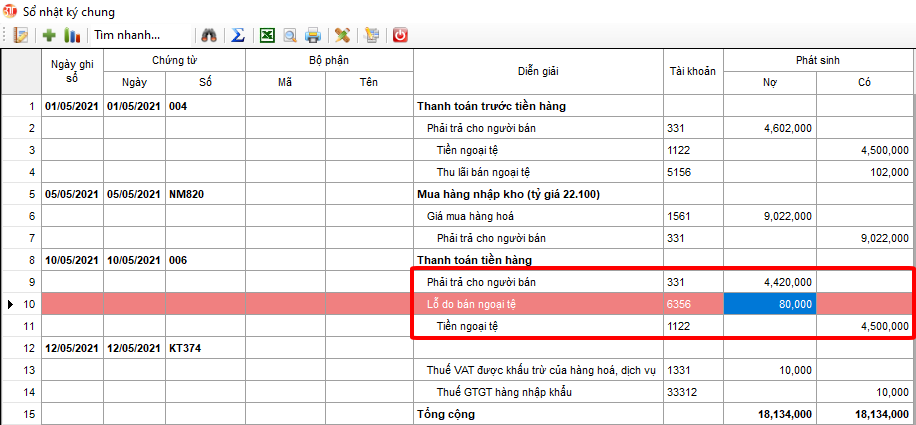Click the Tài khoản column header
Viewport: 916px width, 425px height.
click(693, 71)
